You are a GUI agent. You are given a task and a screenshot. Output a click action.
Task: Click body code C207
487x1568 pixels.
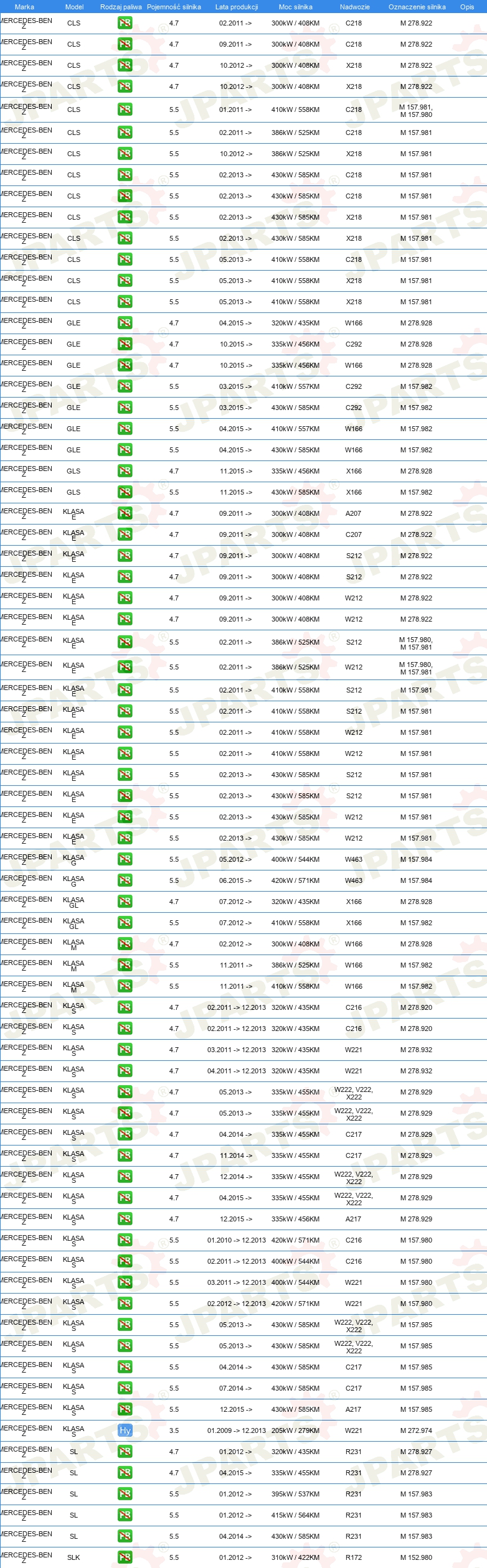point(354,534)
